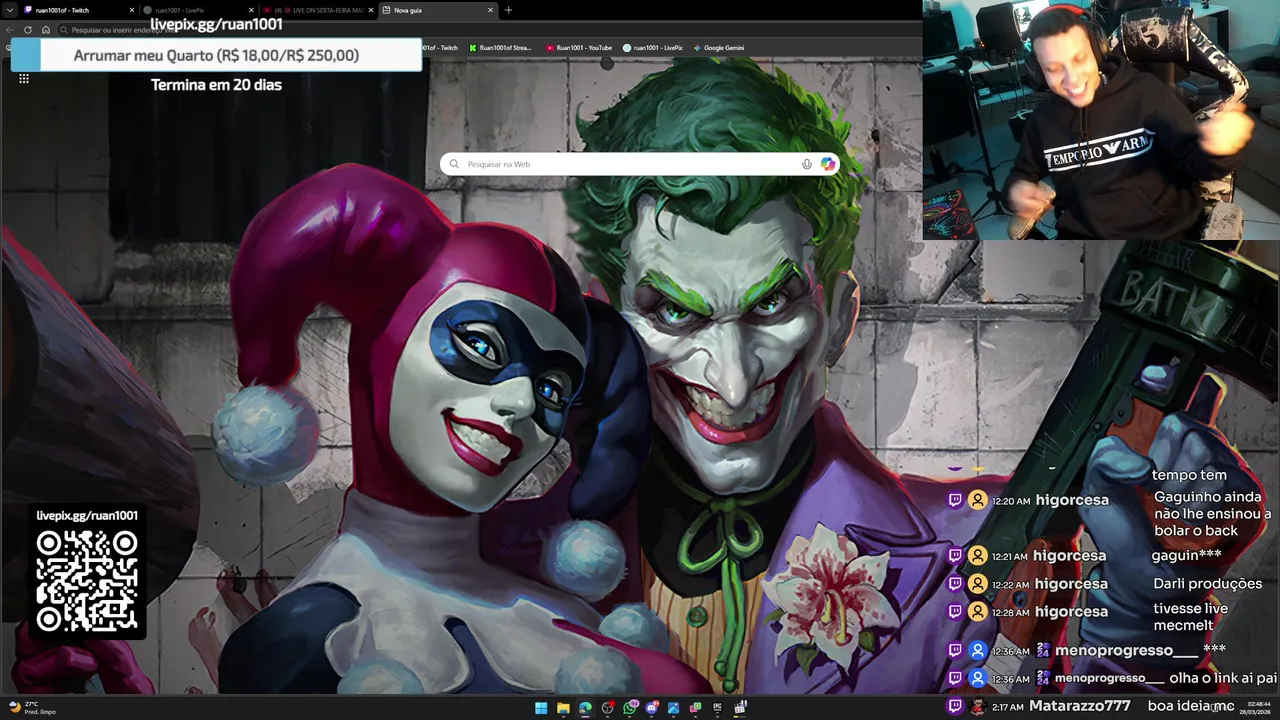Open a new browser tab with plus
Viewport: 1280px width, 720px height.
point(508,10)
